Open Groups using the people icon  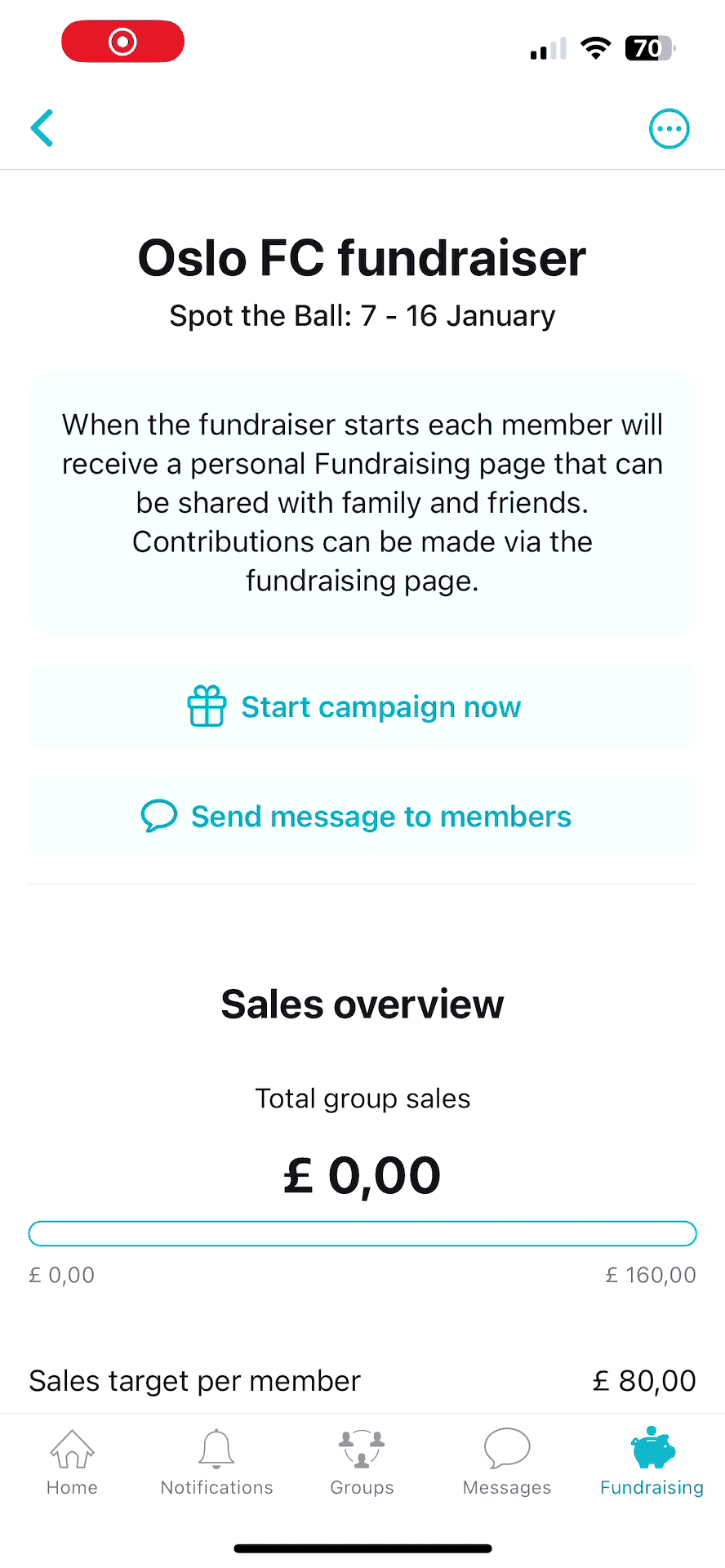coord(362,1447)
